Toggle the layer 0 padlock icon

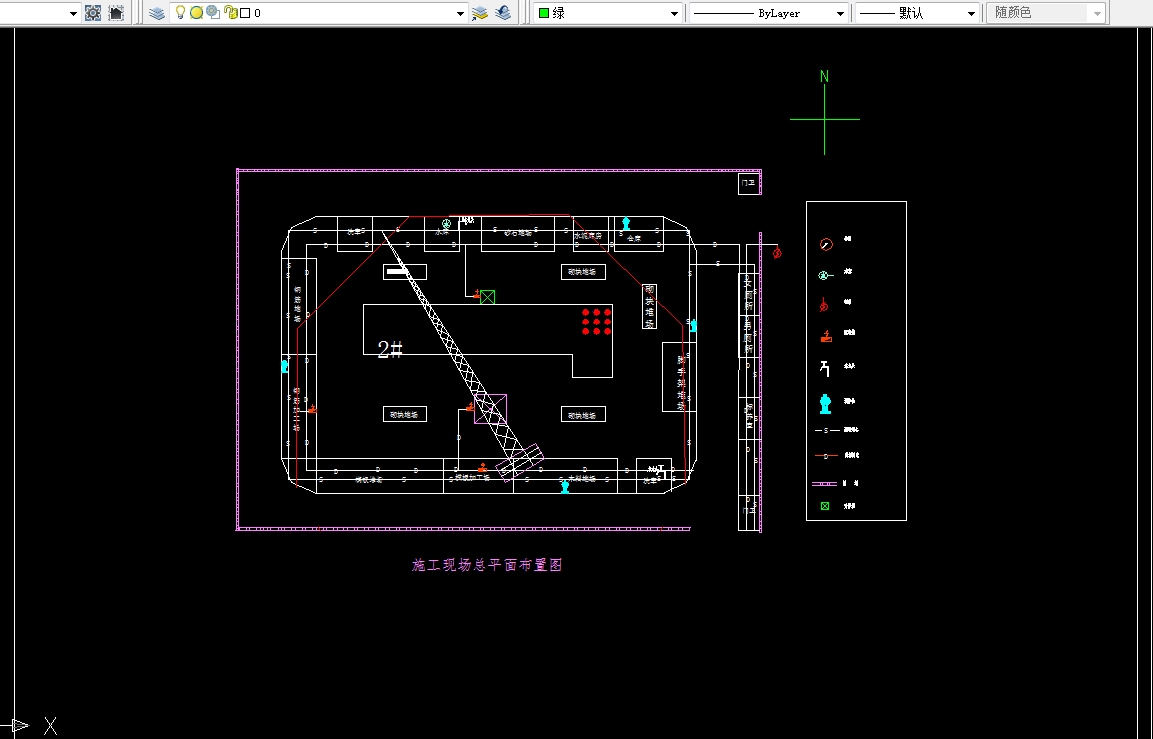pos(230,13)
